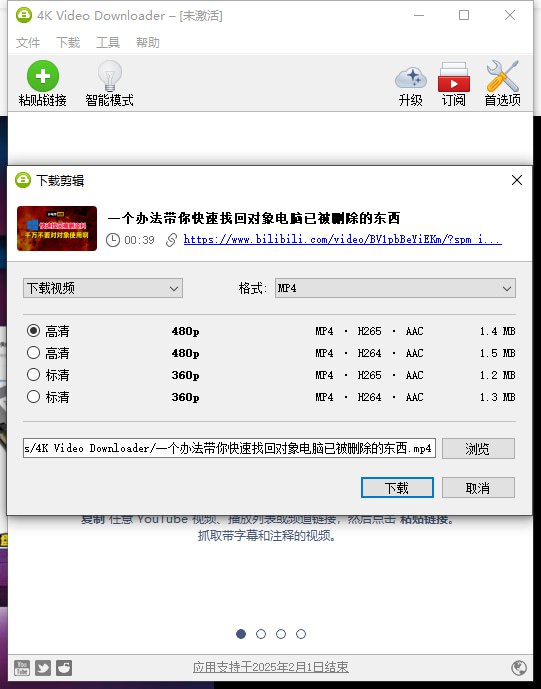Click the globe icon in the status bar

coord(519,668)
